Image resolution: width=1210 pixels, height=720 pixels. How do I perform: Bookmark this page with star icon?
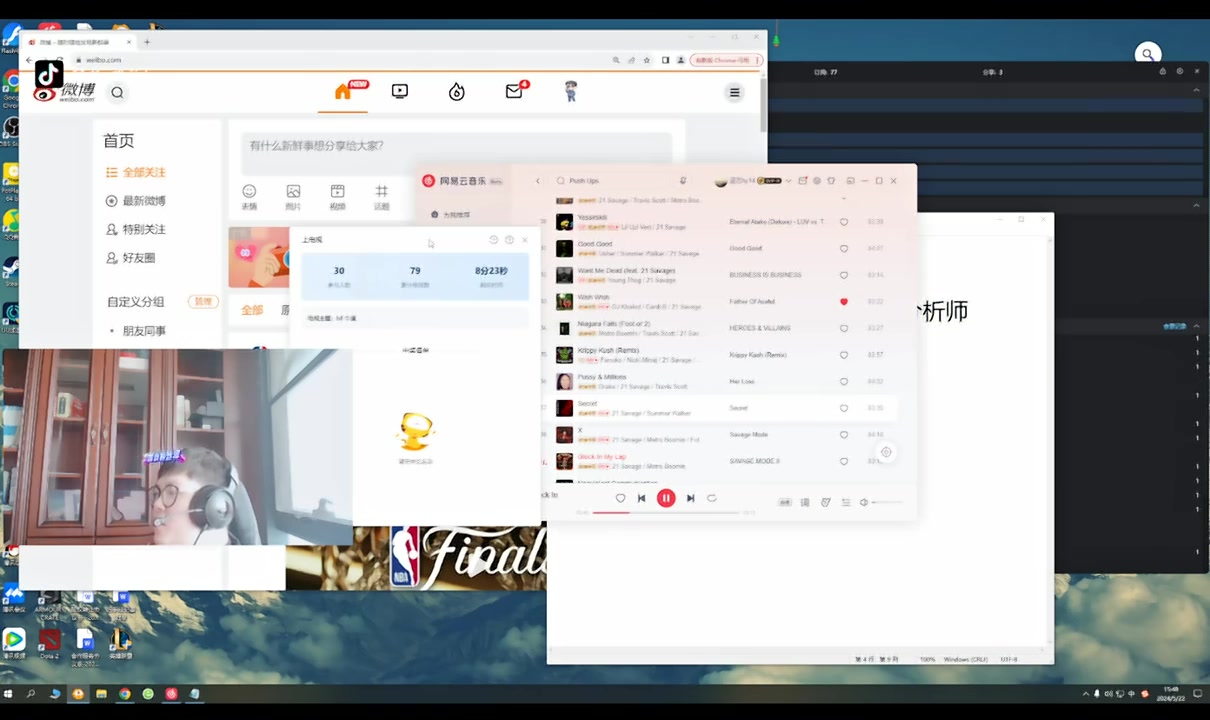(x=647, y=60)
